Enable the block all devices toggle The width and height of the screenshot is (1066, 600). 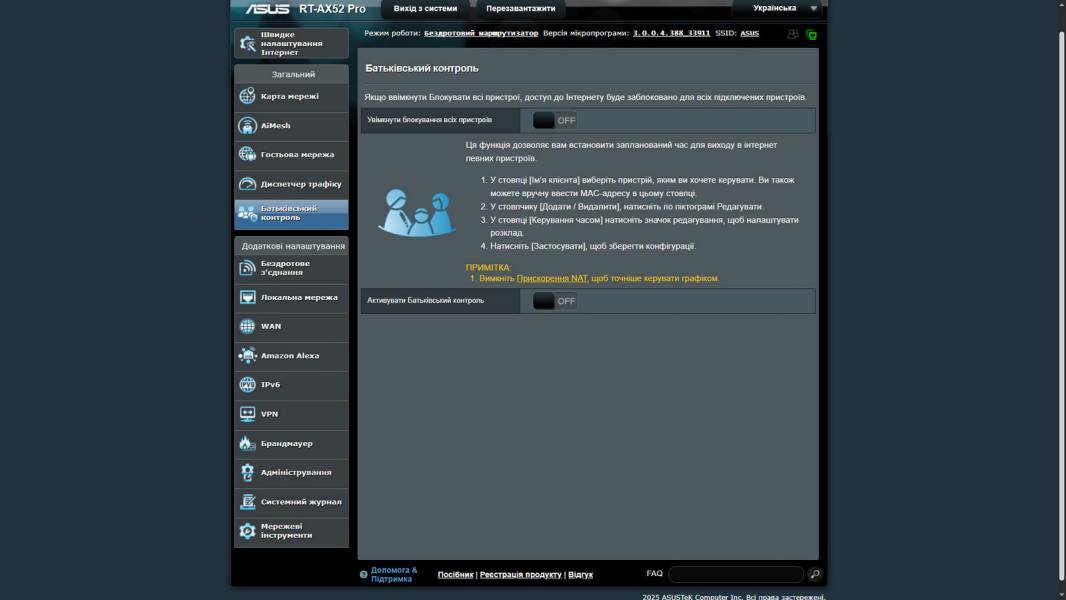pos(555,121)
